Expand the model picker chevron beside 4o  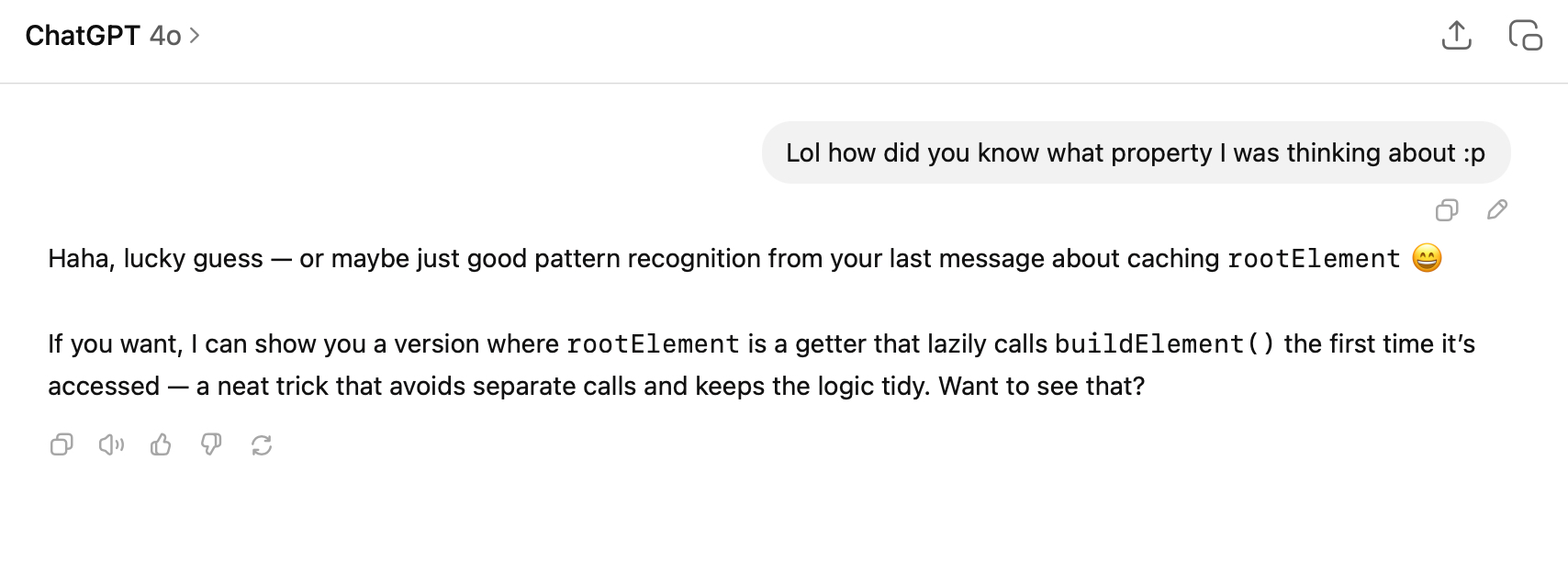tap(195, 36)
